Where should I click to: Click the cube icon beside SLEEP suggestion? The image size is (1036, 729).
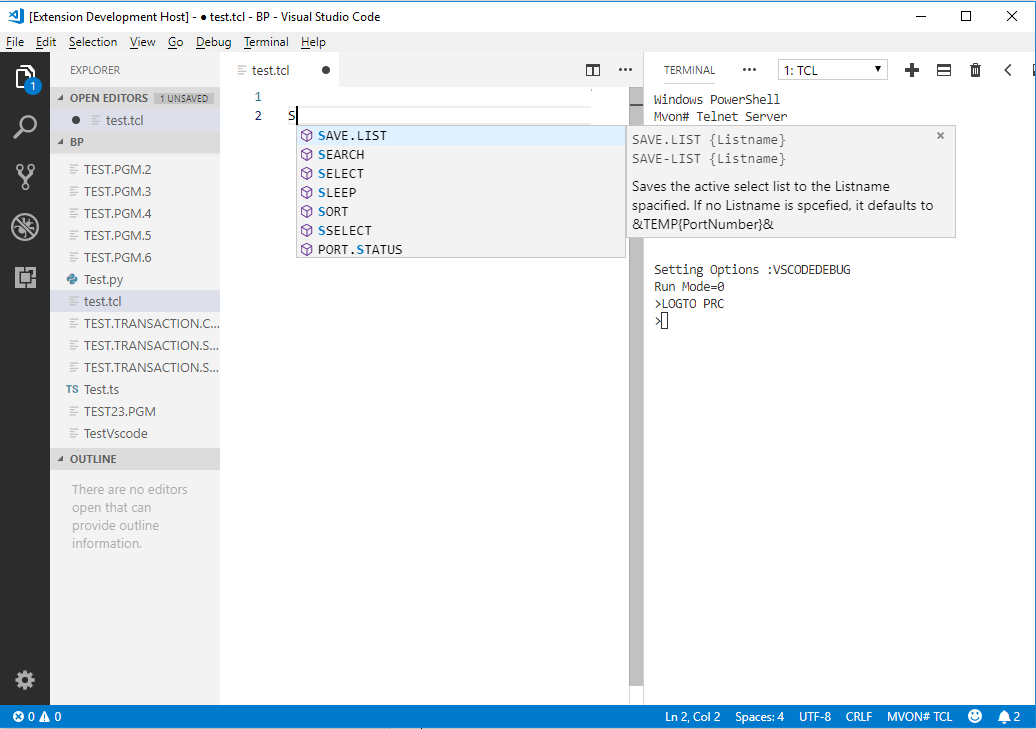[x=307, y=192]
